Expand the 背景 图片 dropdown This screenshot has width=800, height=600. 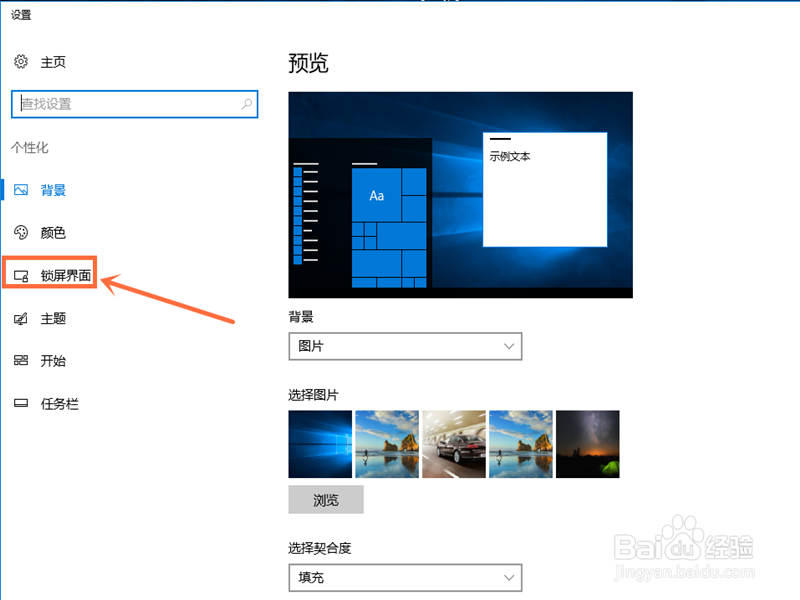point(405,346)
